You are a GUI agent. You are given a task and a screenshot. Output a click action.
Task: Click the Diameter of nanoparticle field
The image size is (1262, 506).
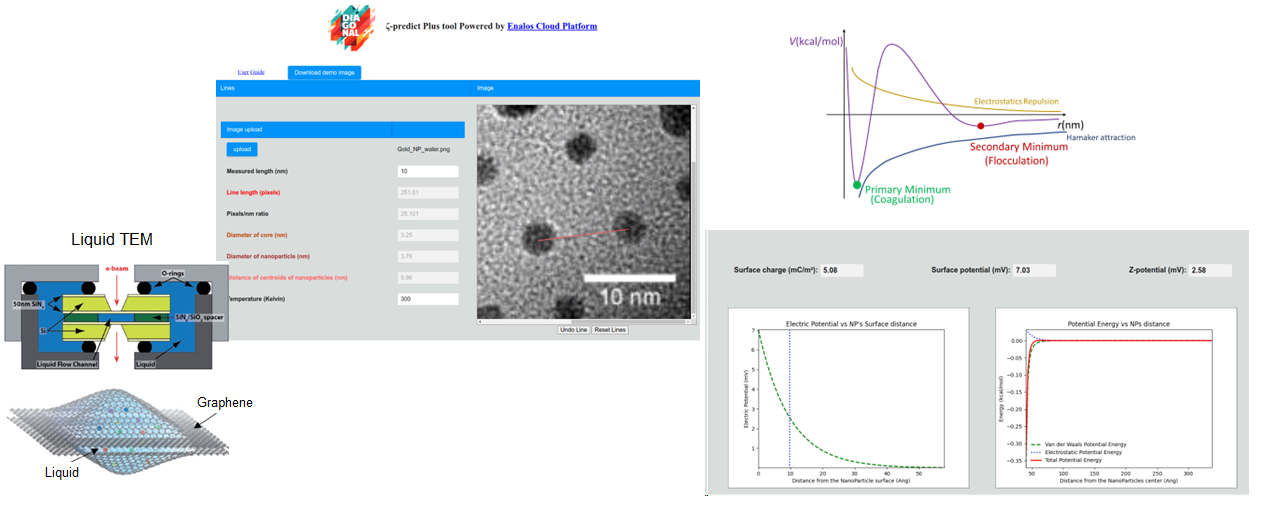click(428, 257)
